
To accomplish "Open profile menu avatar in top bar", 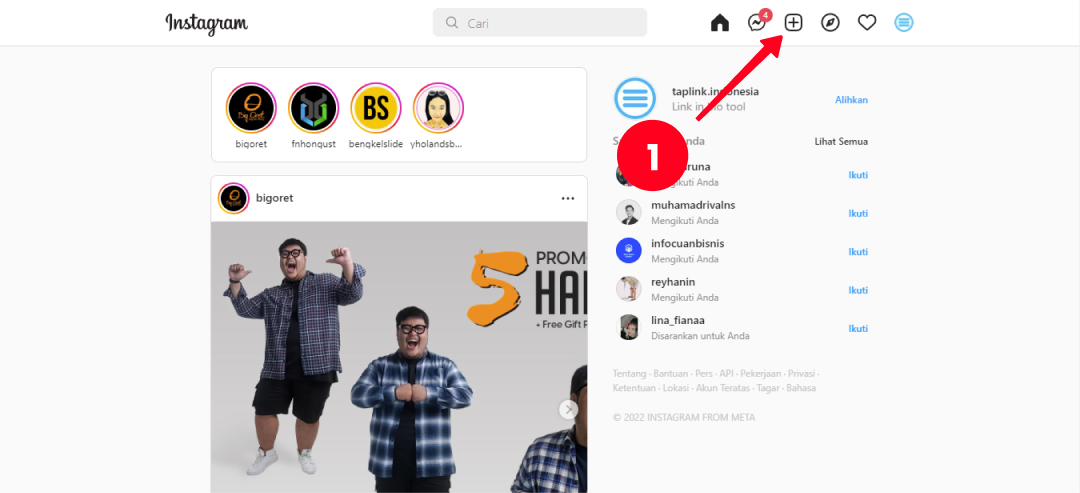I will click(904, 23).
